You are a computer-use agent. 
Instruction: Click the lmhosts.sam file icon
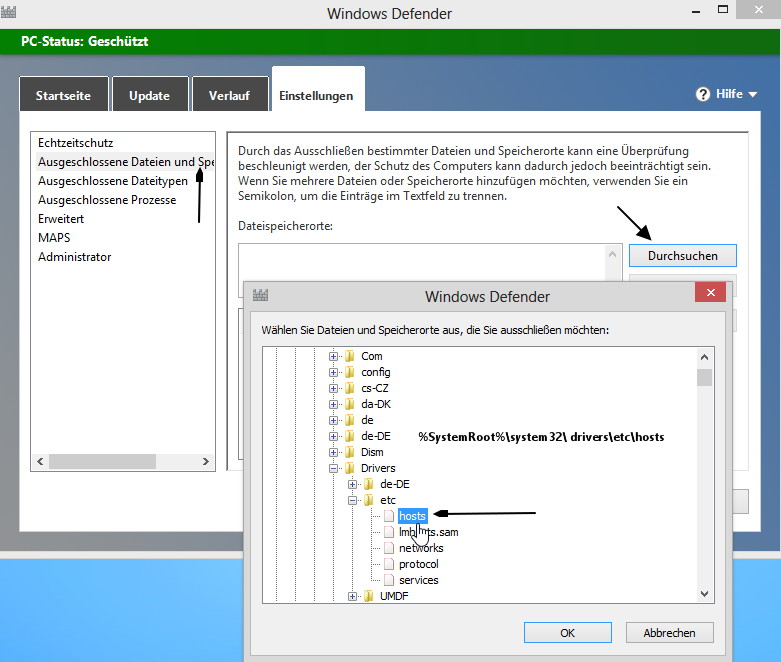(389, 532)
